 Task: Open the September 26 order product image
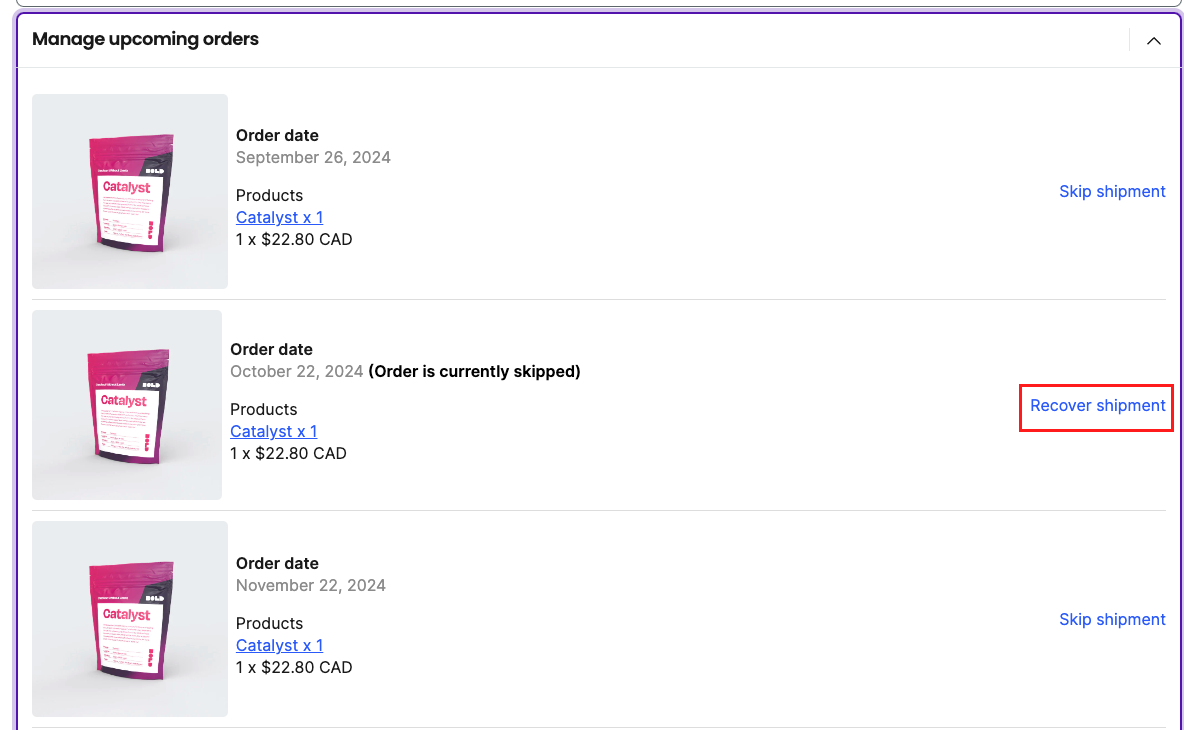pyautogui.click(x=130, y=191)
